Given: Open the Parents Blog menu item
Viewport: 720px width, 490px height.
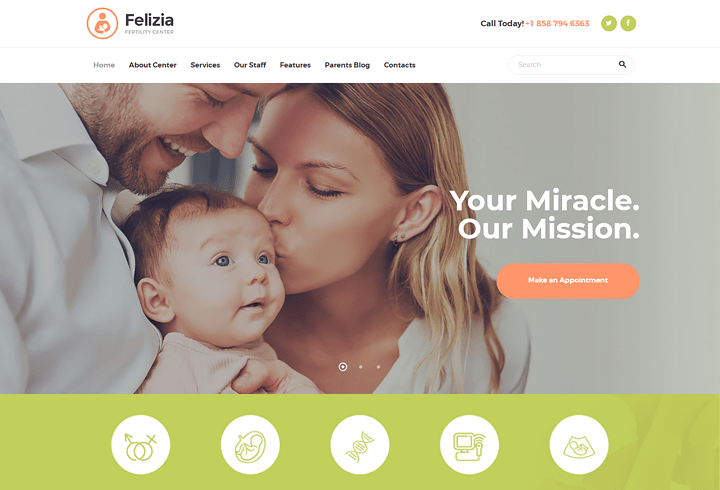Looking at the screenshot, I should (347, 65).
